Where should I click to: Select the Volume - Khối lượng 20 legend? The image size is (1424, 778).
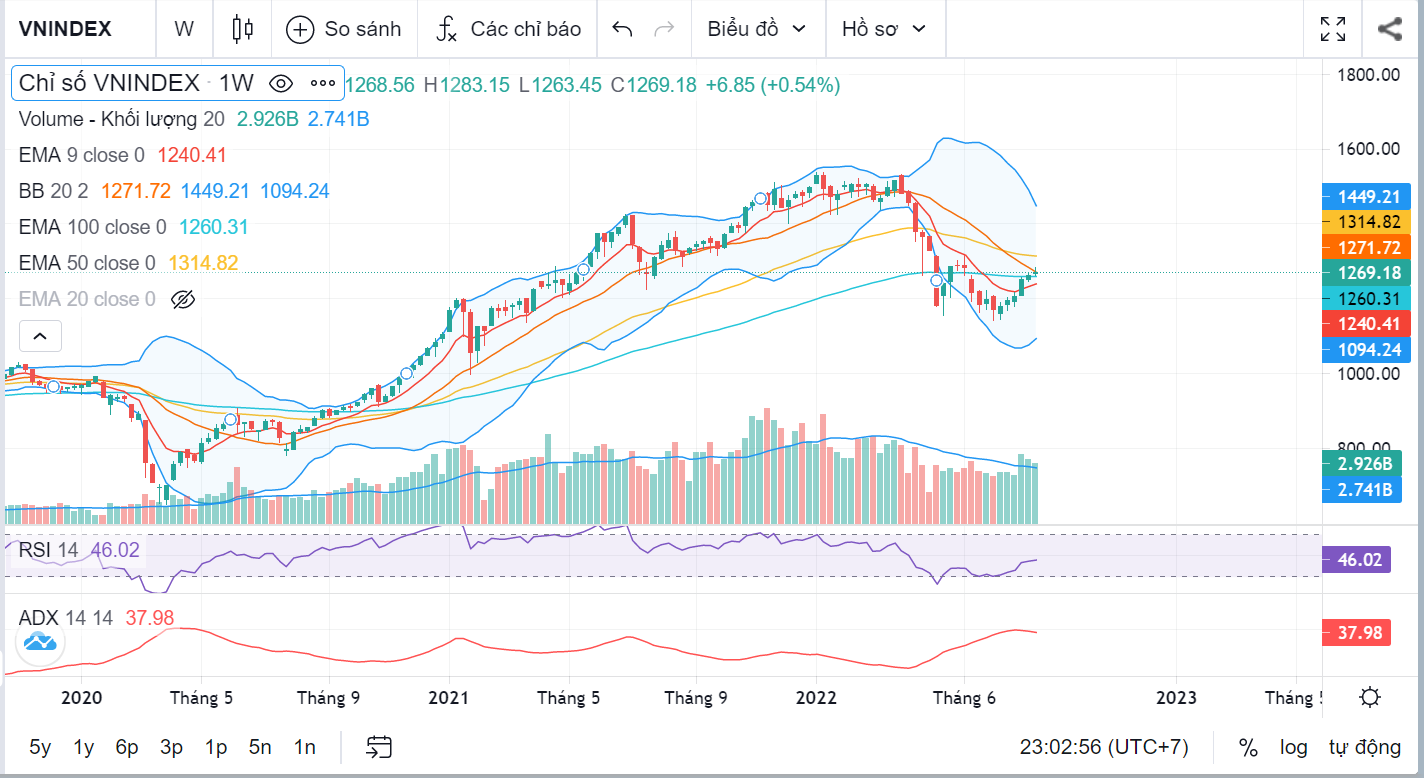click(121, 119)
